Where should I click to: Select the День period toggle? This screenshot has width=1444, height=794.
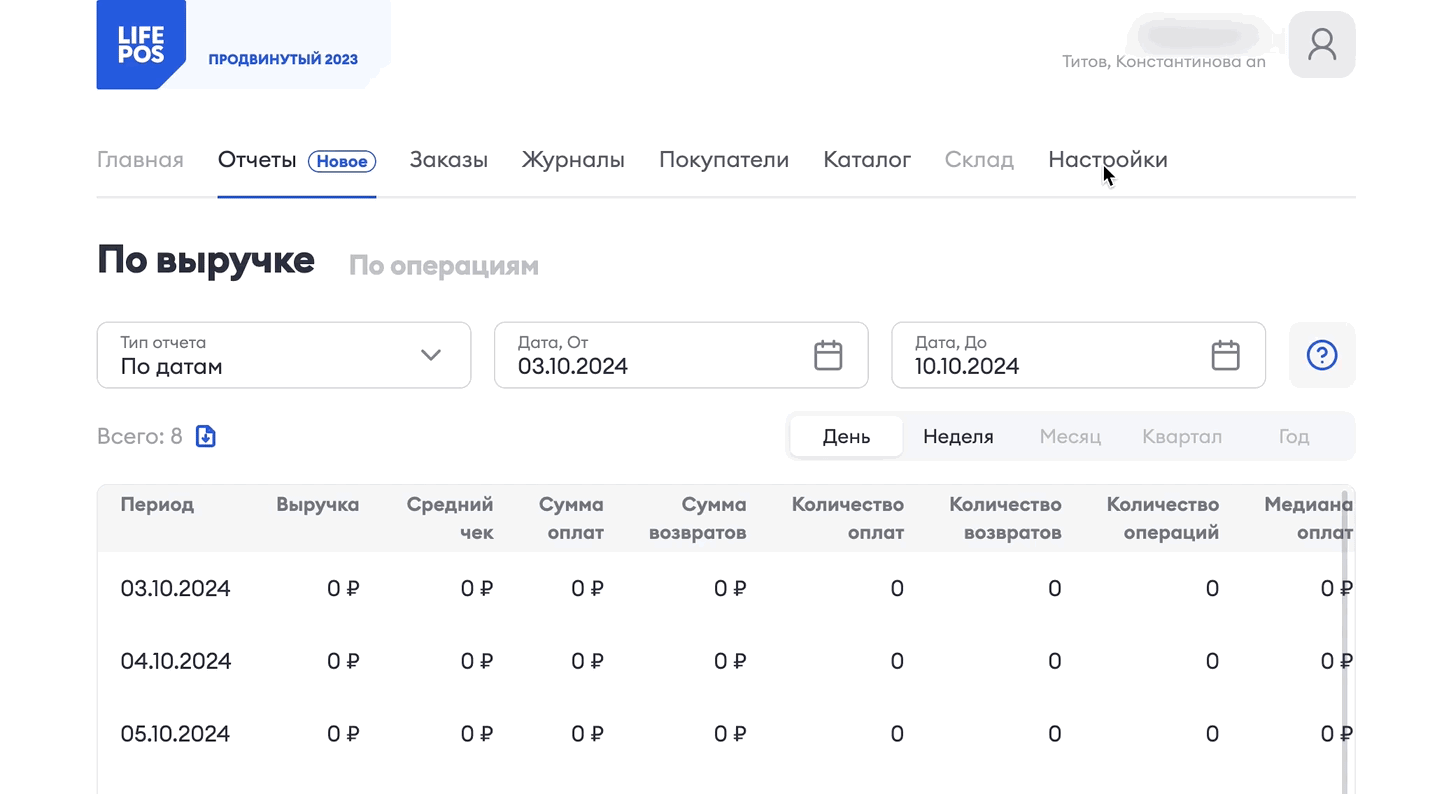[846, 437]
